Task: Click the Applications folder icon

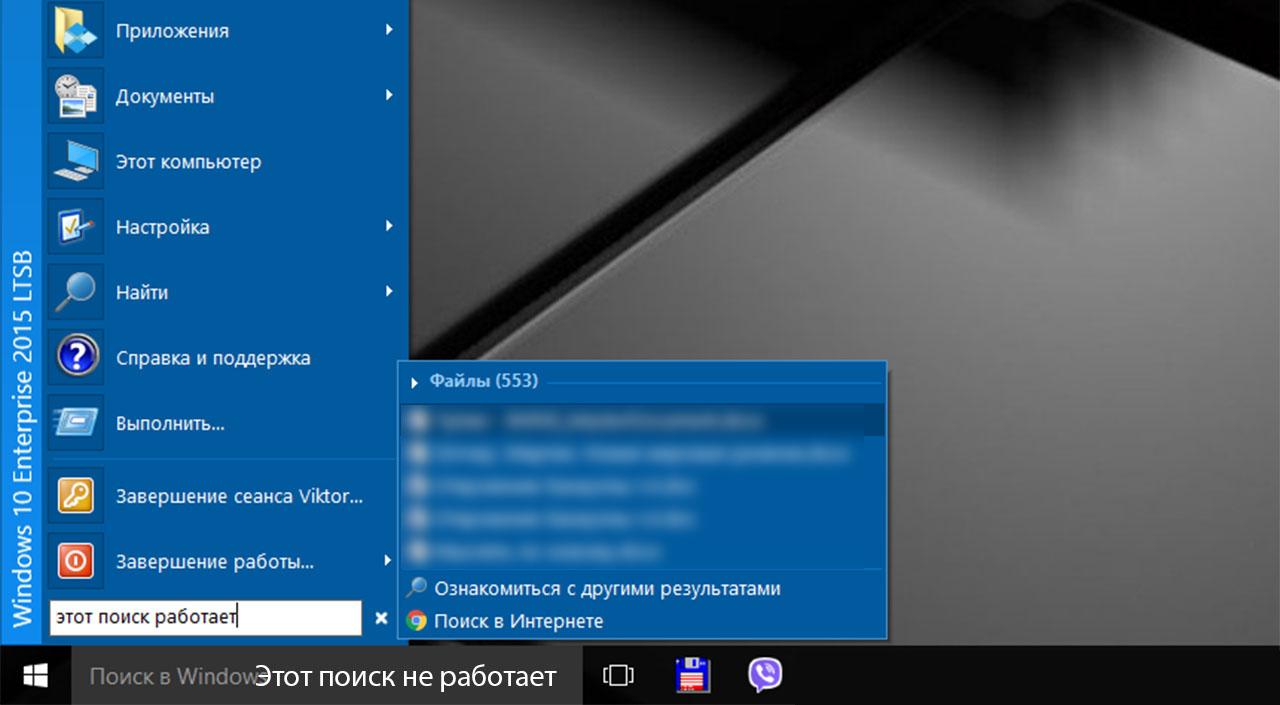Action: 76,31
